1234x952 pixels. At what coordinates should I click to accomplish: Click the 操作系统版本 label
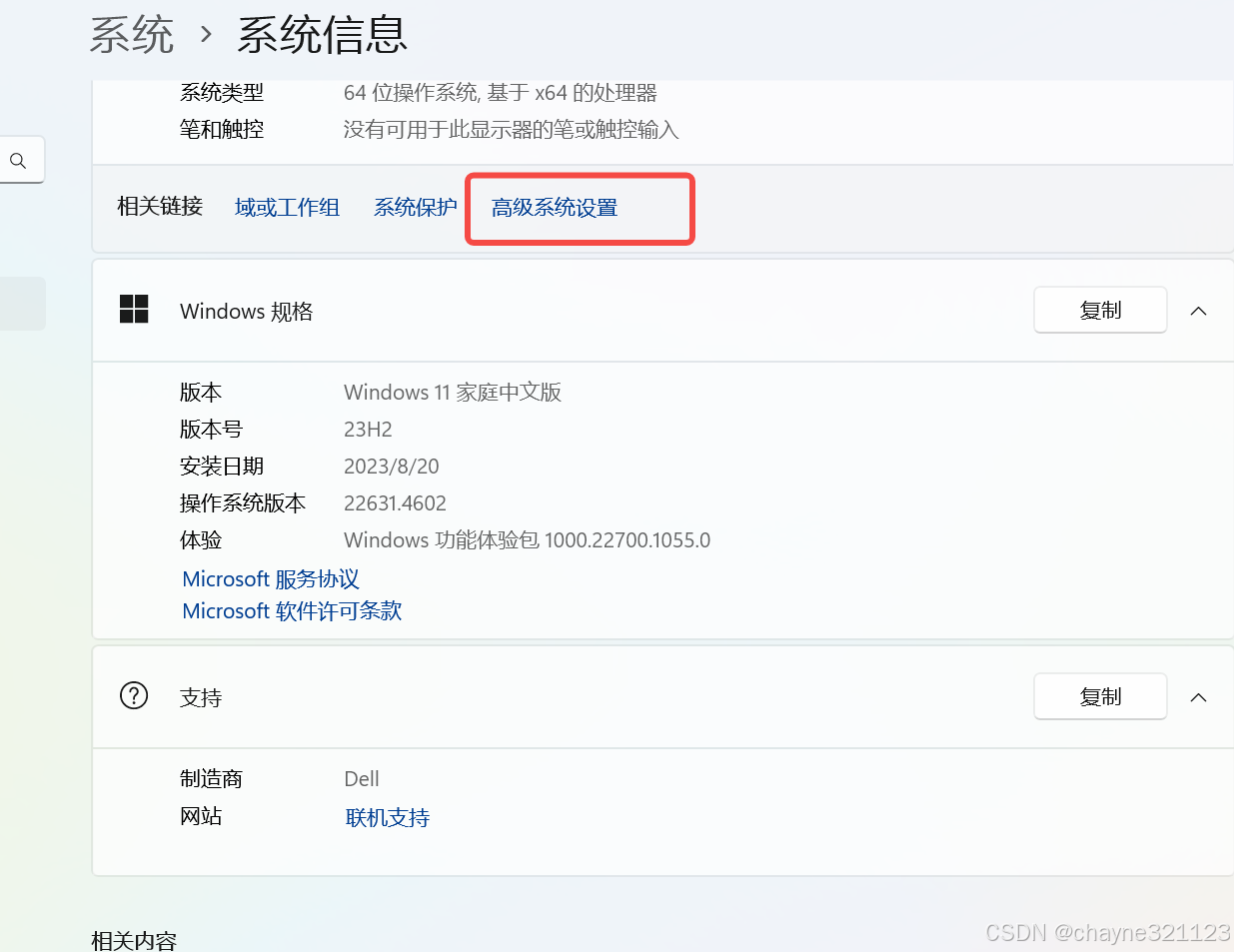[x=243, y=503]
